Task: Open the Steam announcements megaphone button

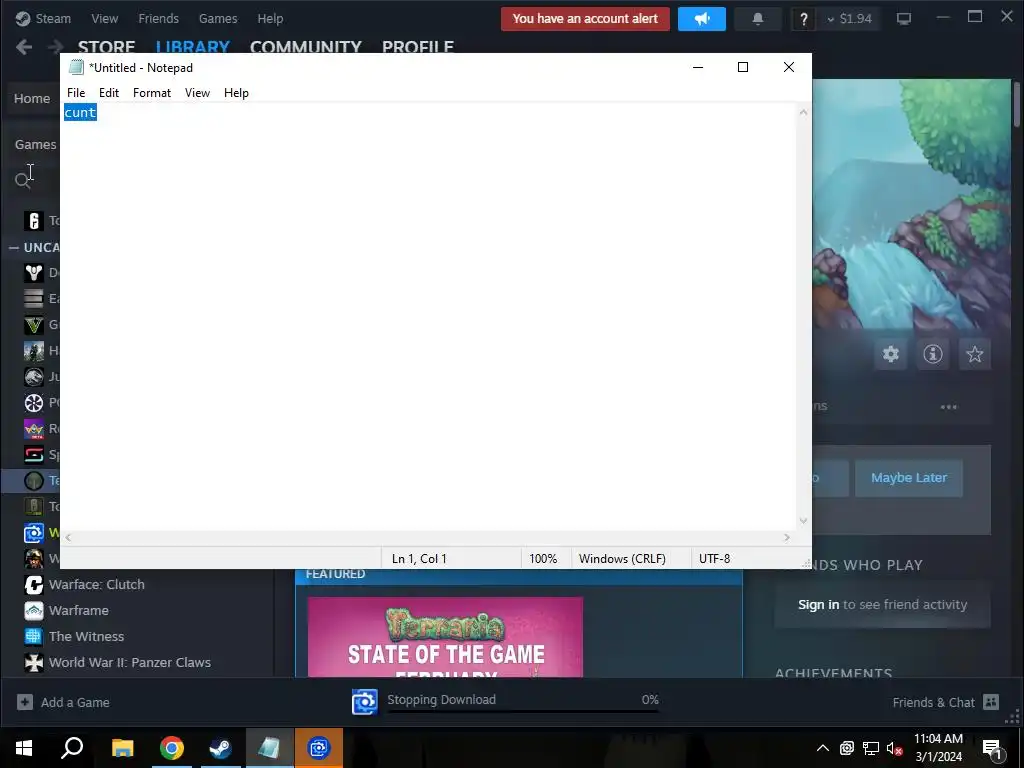Action: point(701,19)
